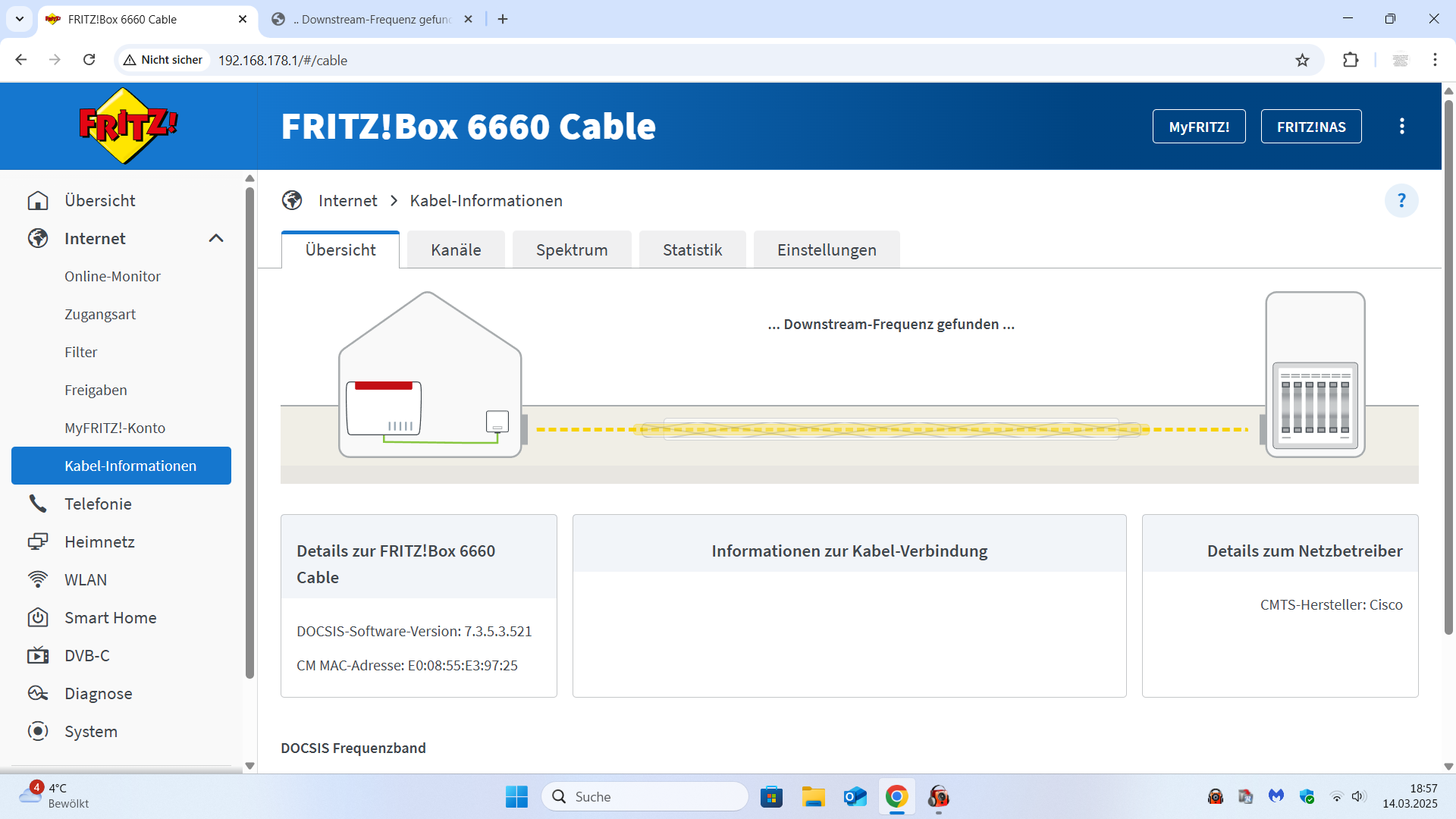Open the FRITZ!Box three-dot menu
Viewport: 1456px width, 819px height.
click(1401, 127)
